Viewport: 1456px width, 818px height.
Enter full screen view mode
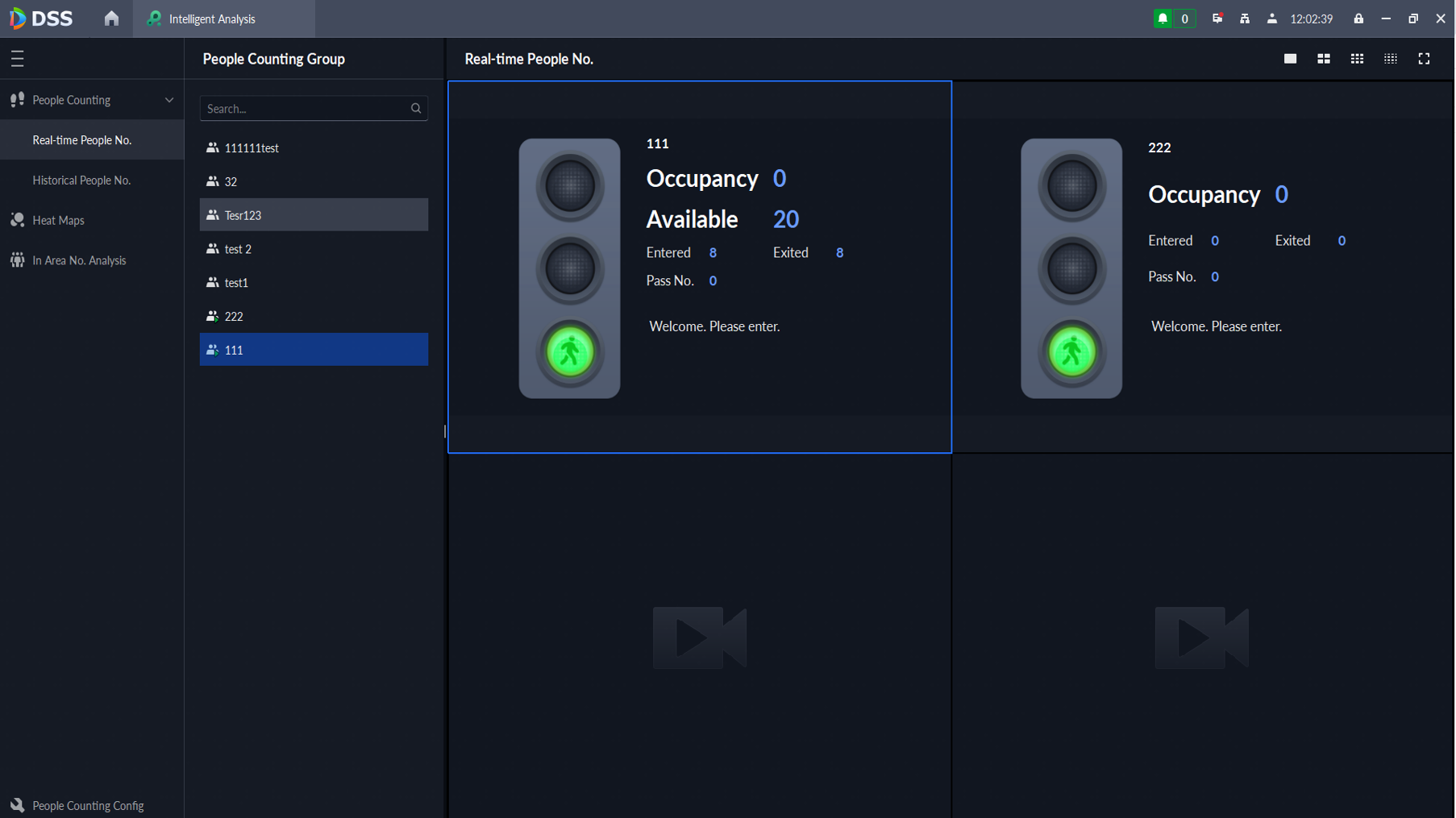pyautogui.click(x=1424, y=59)
